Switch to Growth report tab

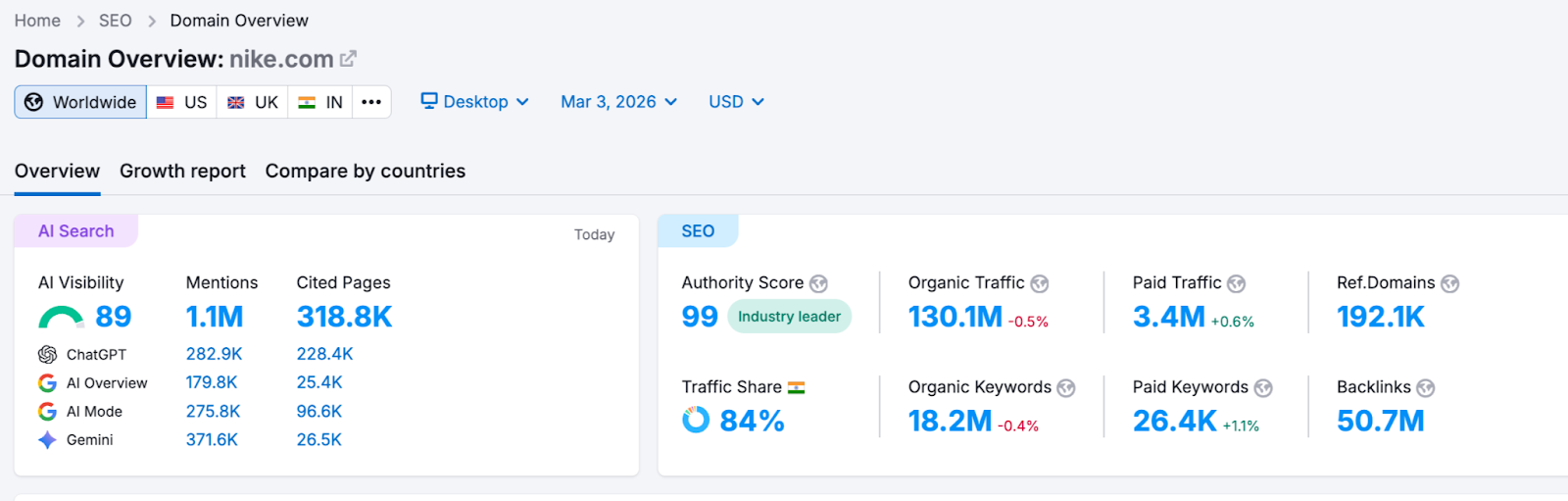coord(182,172)
